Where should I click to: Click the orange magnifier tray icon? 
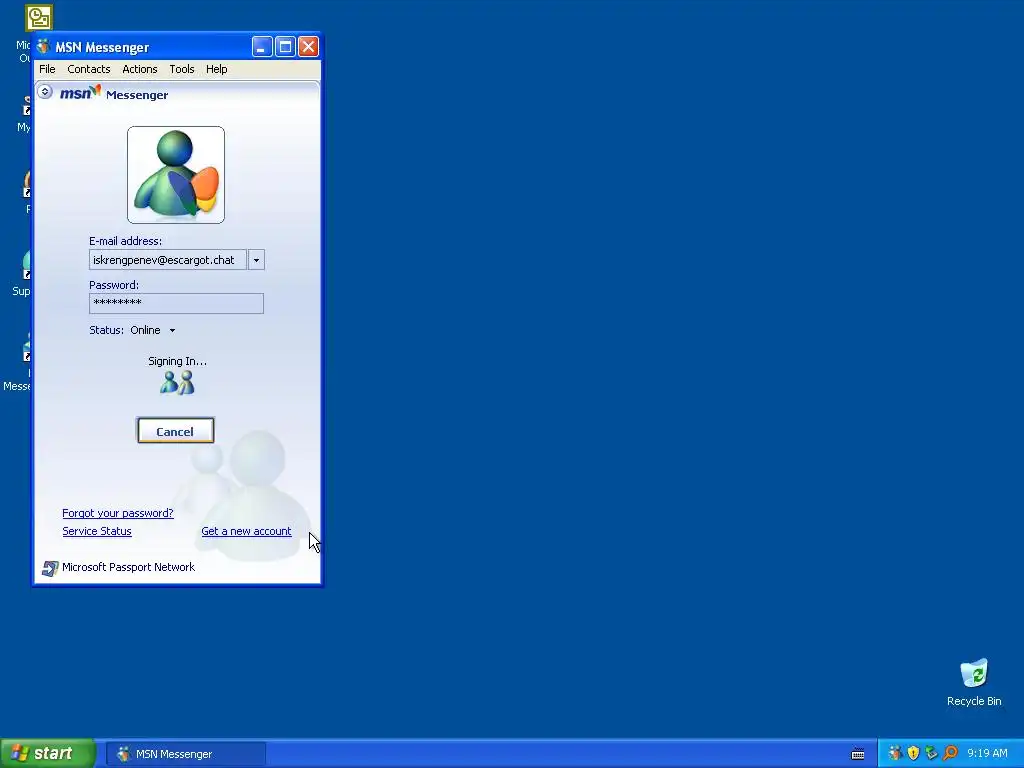950,754
